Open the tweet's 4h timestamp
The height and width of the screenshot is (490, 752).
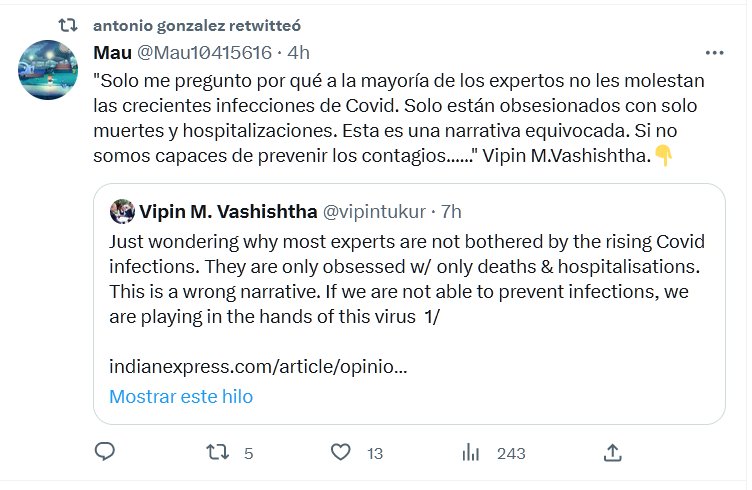(x=299, y=52)
